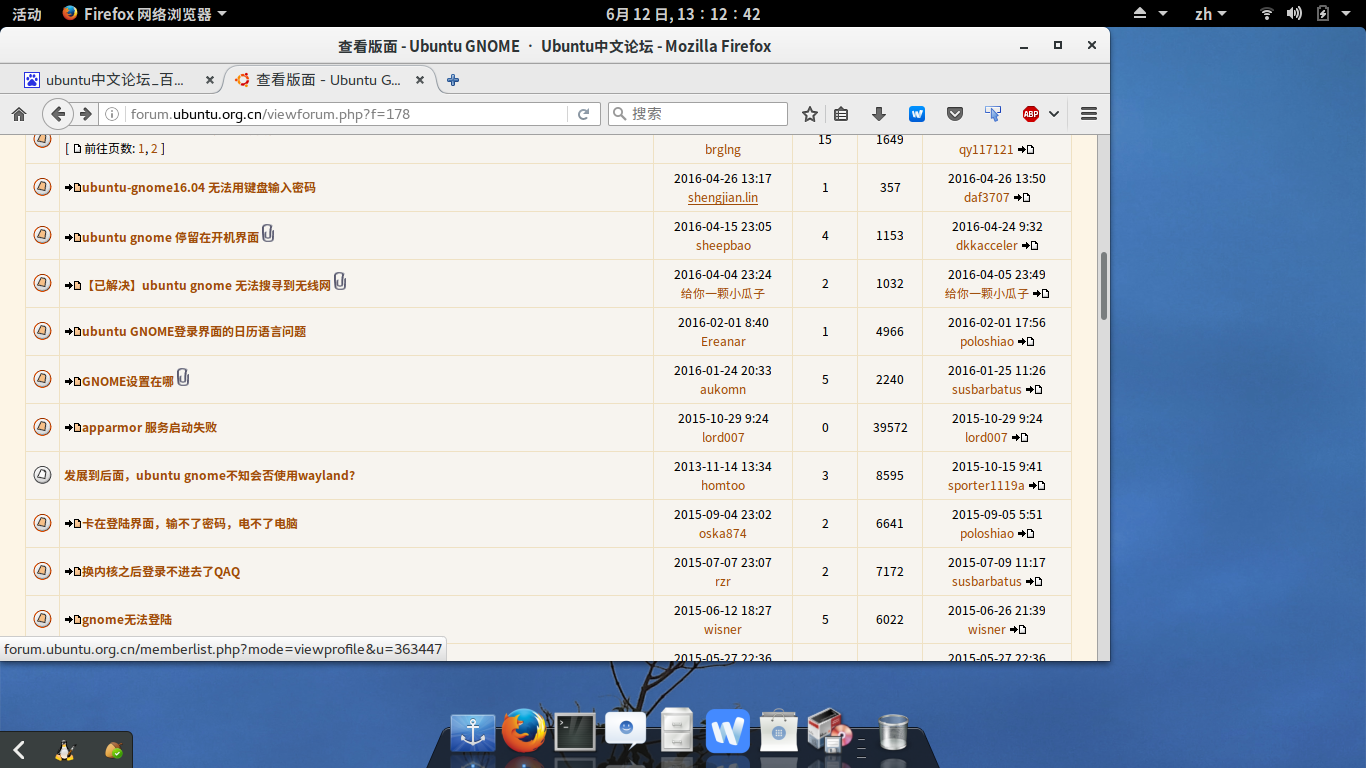Open WPS Writer from the dock
Image resolution: width=1366 pixels, height=768 pixels.
coord(728,731)
